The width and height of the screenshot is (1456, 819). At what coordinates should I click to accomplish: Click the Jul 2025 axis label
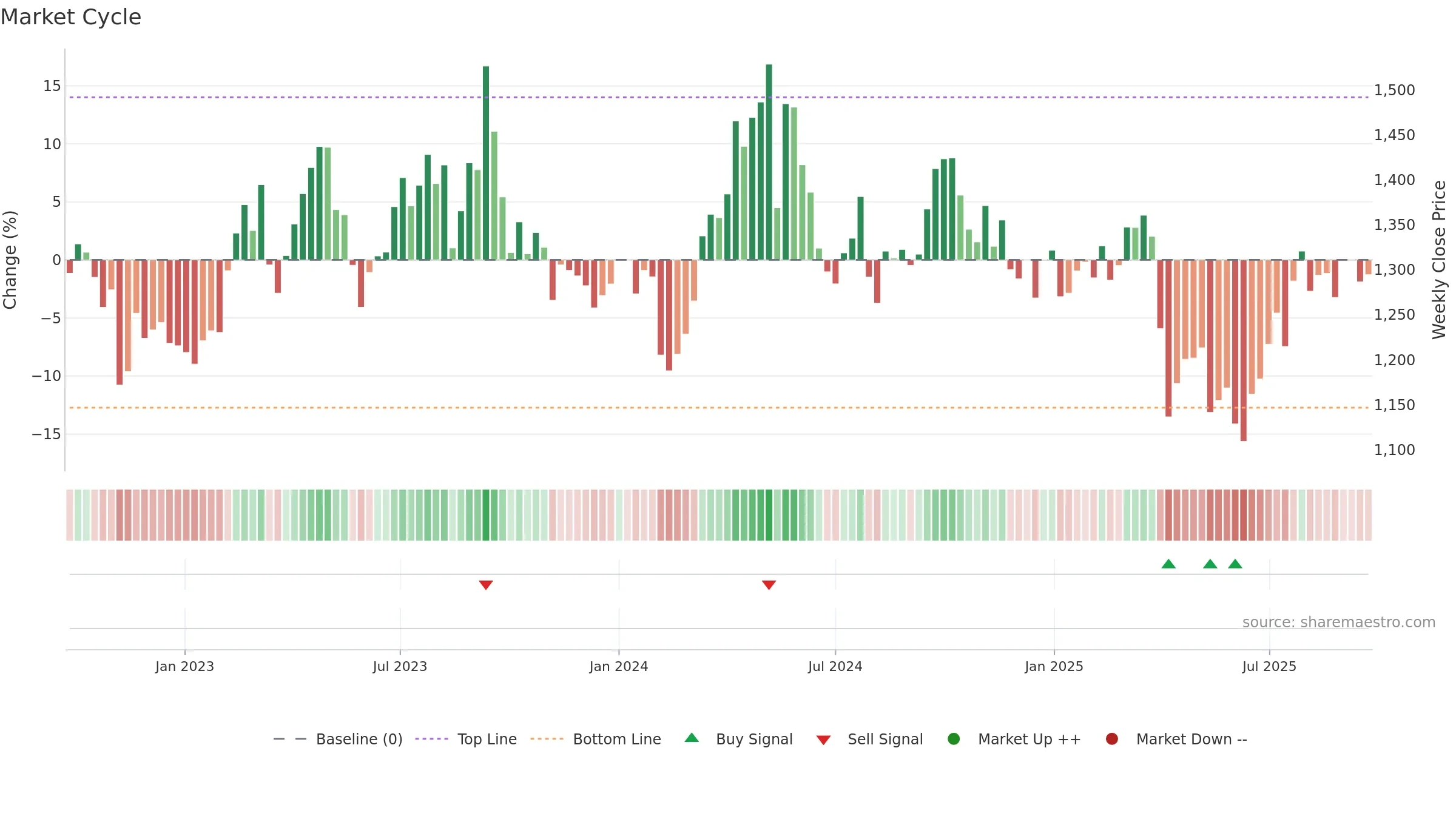pyautogui.click(x=1269, y=667)
